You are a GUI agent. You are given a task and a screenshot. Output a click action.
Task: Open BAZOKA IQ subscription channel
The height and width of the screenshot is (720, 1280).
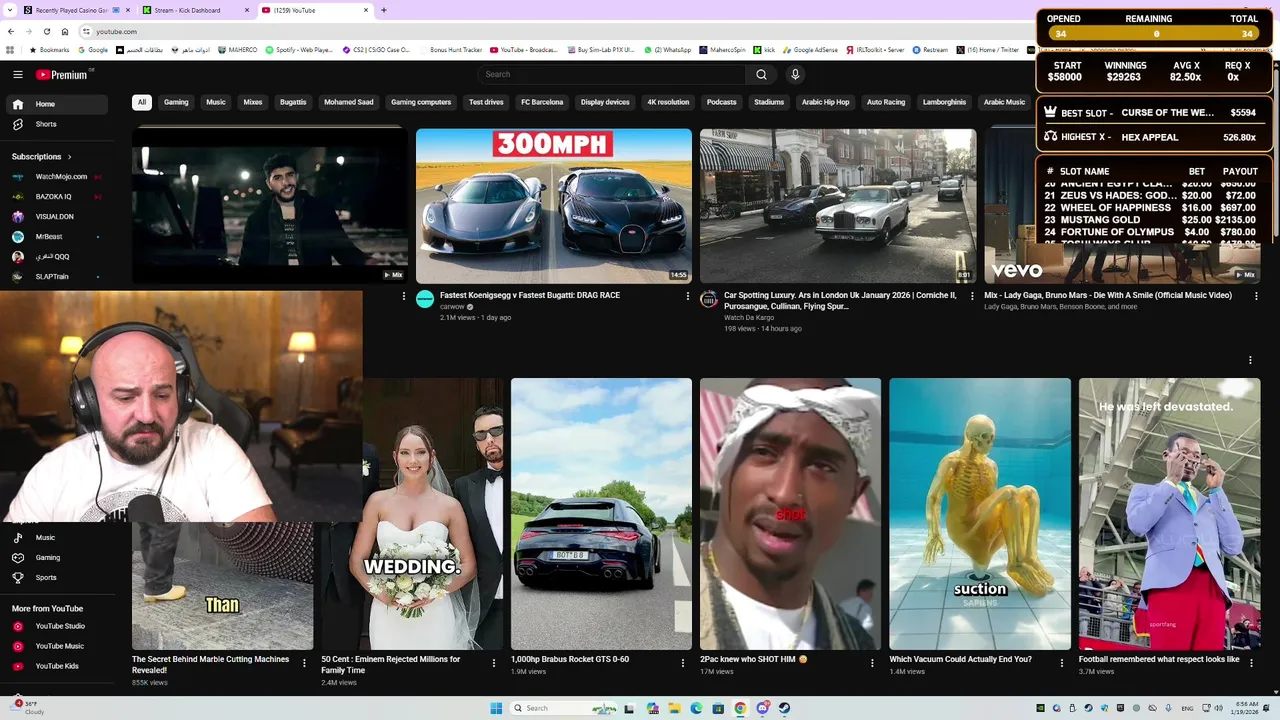point(56,197)
